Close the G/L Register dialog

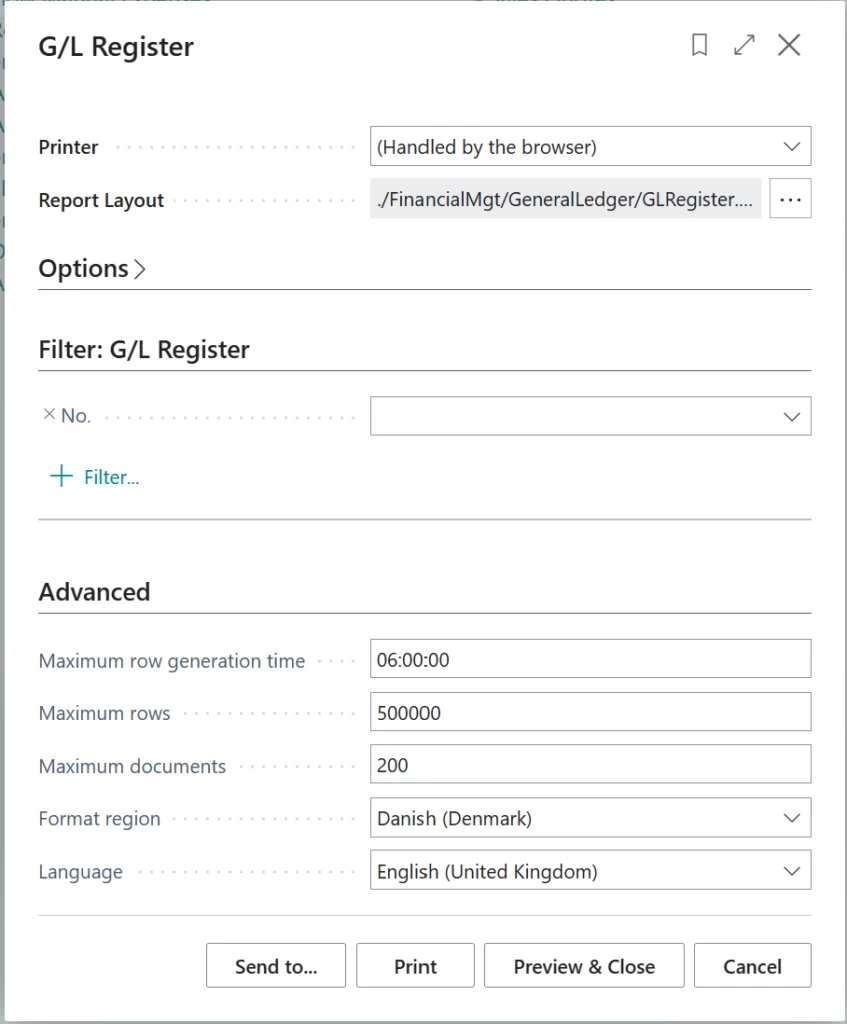click(789, 45)
